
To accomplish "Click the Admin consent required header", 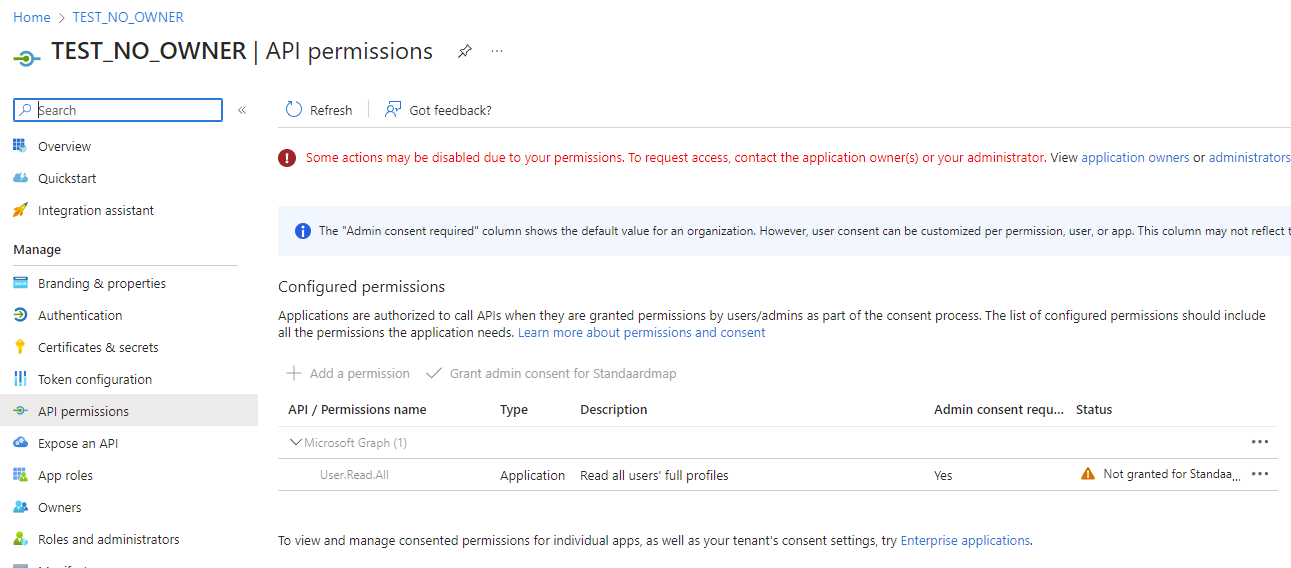I will coord(999,409).
